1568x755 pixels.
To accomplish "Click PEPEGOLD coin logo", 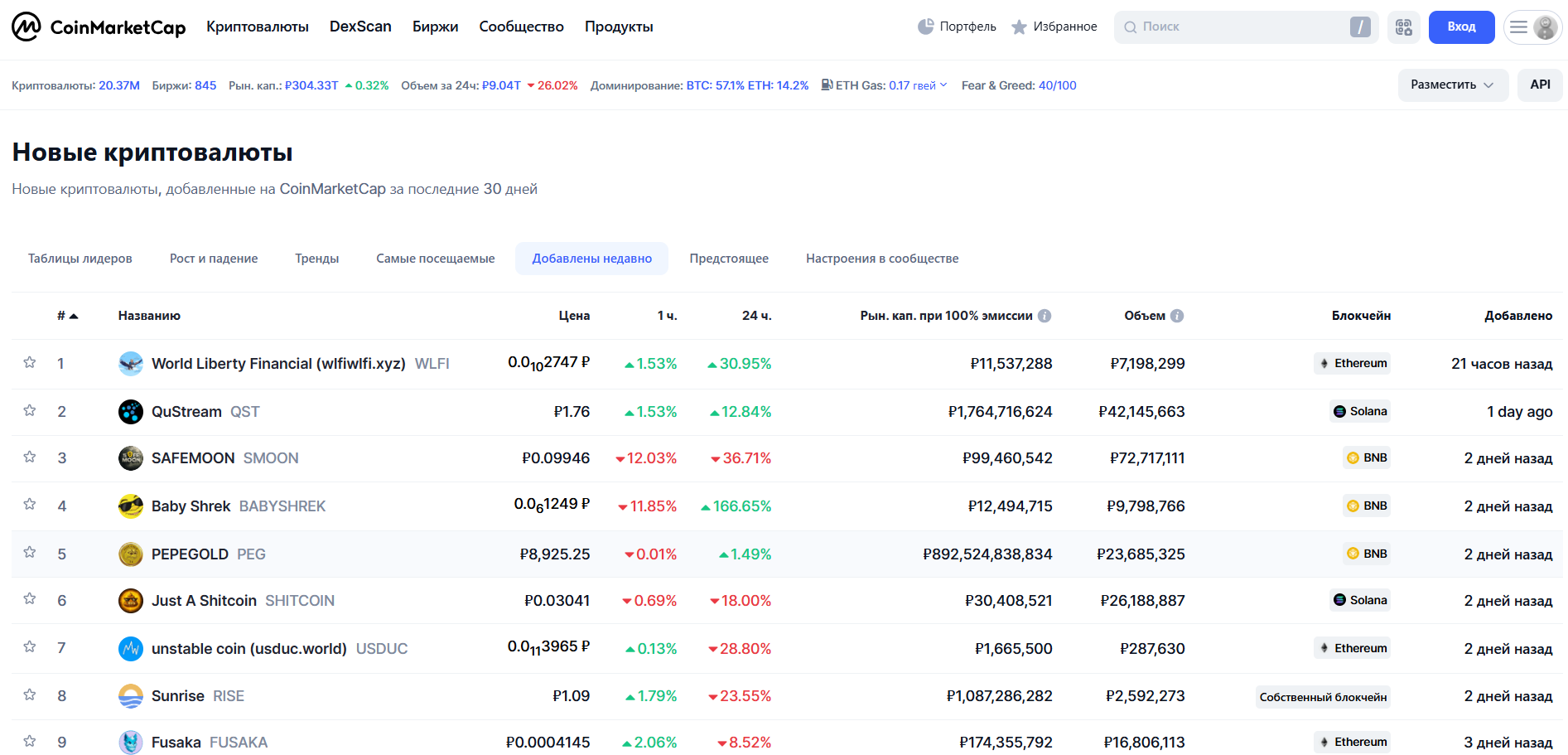I will click(131, 554).
